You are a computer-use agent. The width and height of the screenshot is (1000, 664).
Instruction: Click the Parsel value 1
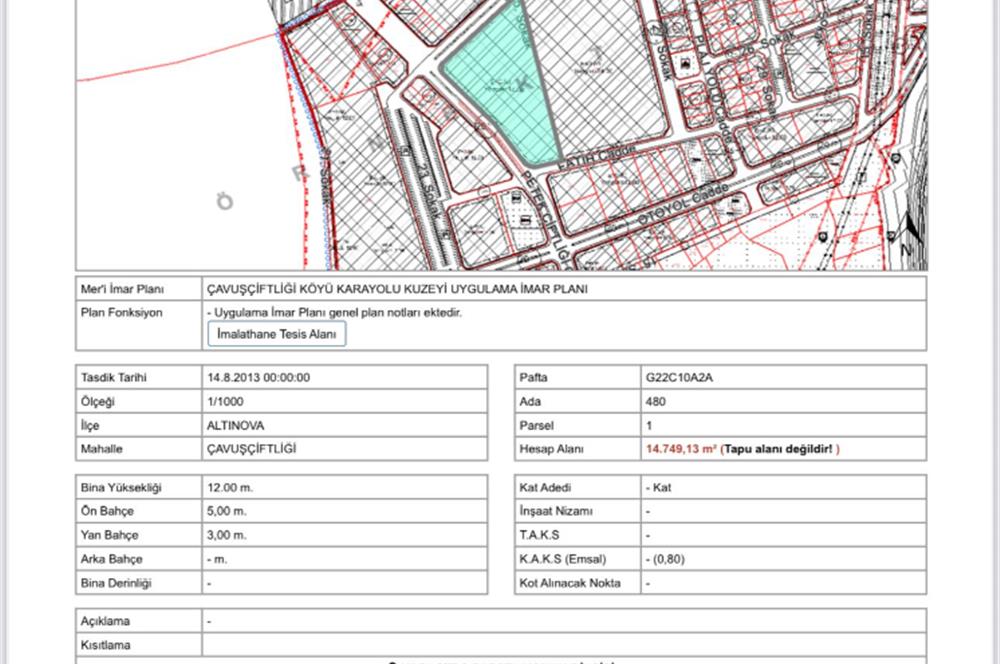coord(649,425)
